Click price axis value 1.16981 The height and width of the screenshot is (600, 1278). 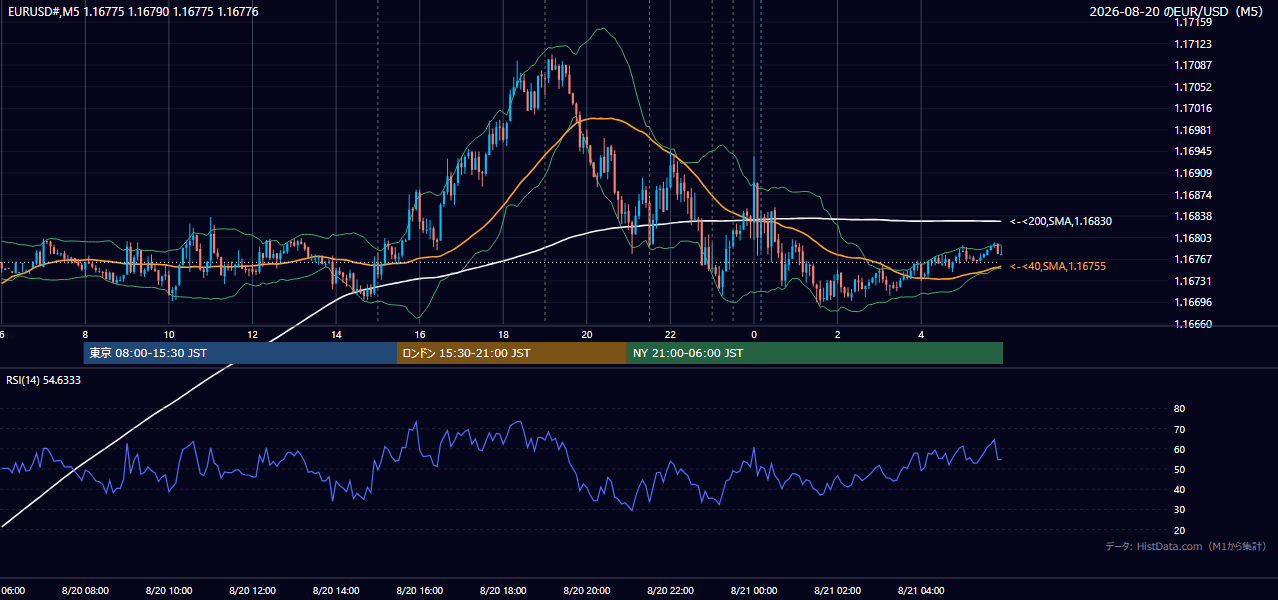click(1192, 130)
